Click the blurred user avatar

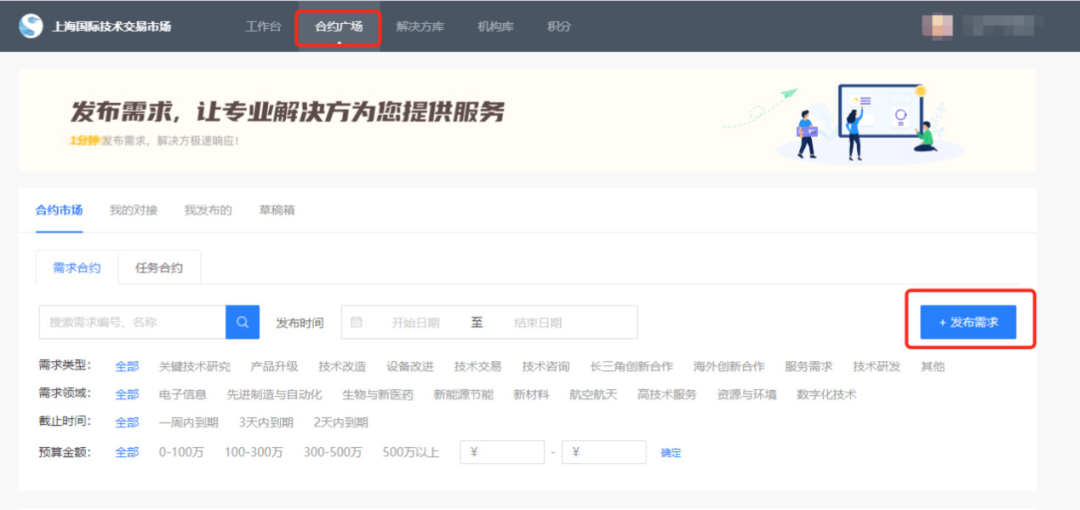click(x=937, y=26)
